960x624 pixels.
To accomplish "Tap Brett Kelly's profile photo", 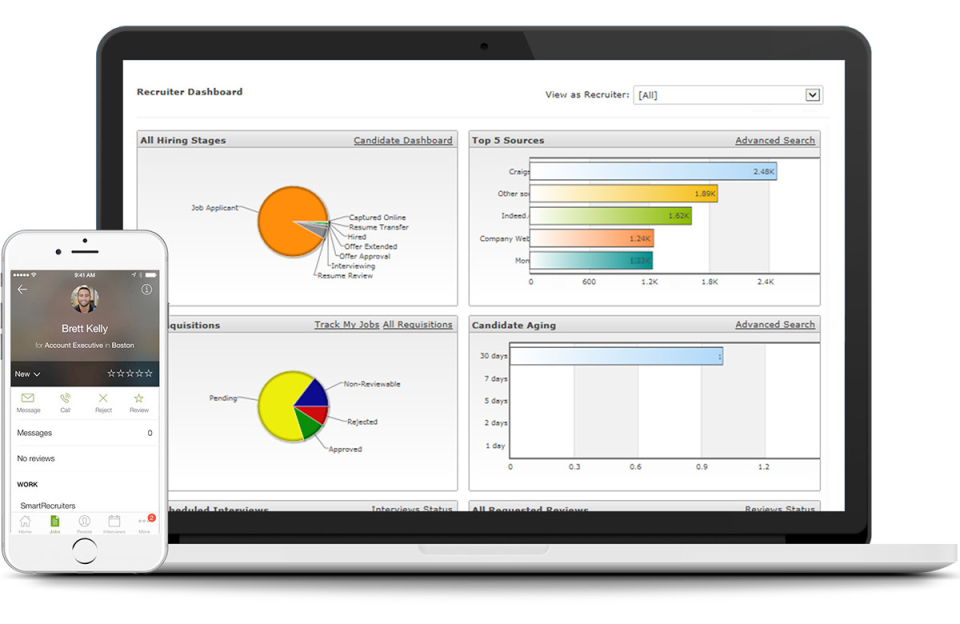I will 84,299.
